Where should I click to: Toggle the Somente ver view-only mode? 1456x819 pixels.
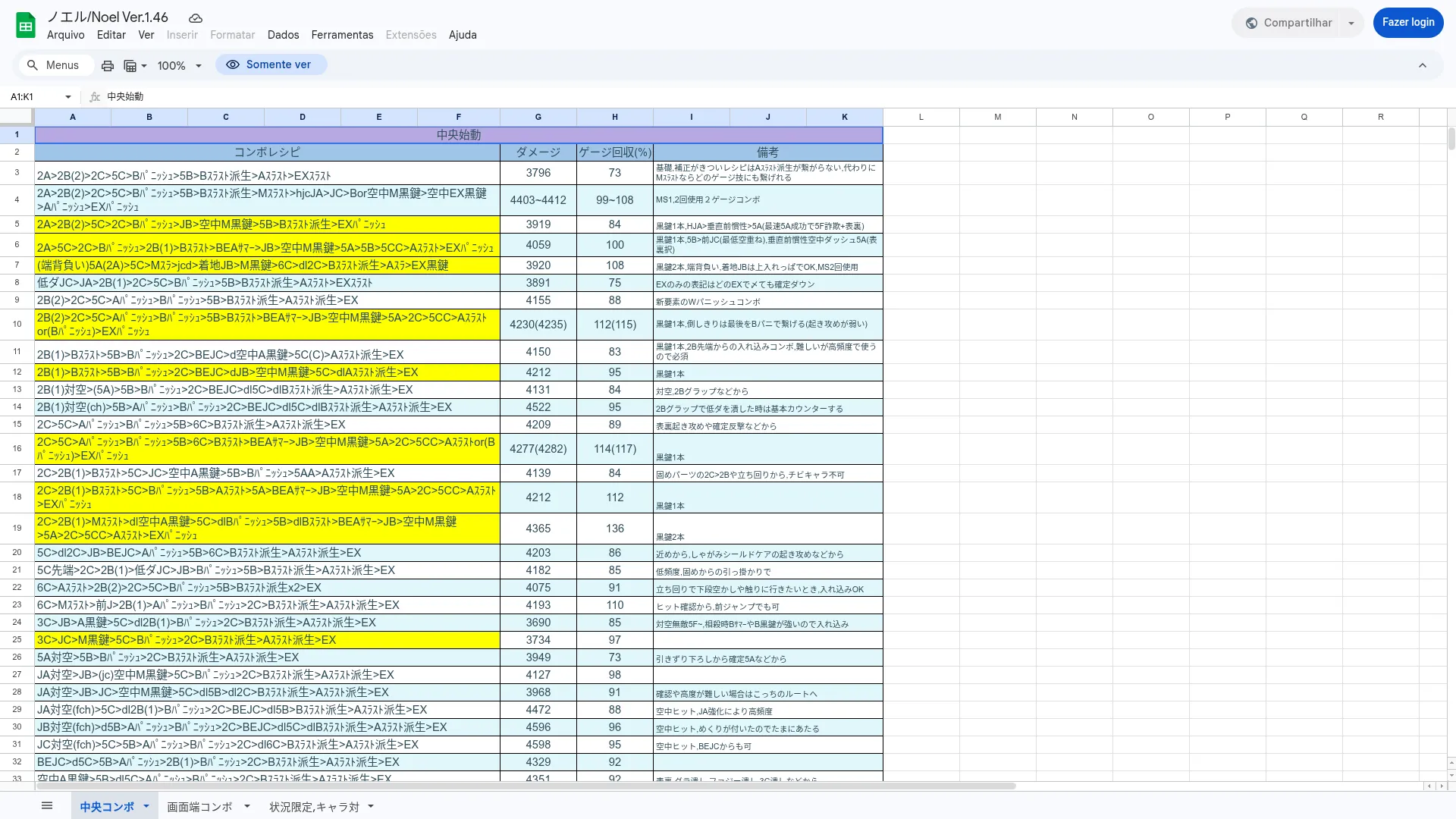point(271,65)
